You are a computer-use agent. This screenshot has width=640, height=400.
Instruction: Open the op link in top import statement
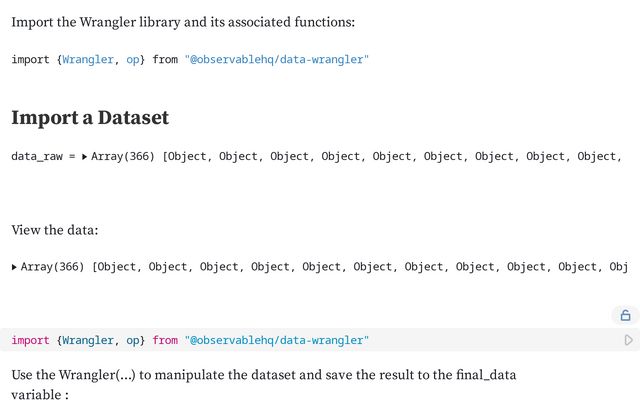tap(133, 60)
